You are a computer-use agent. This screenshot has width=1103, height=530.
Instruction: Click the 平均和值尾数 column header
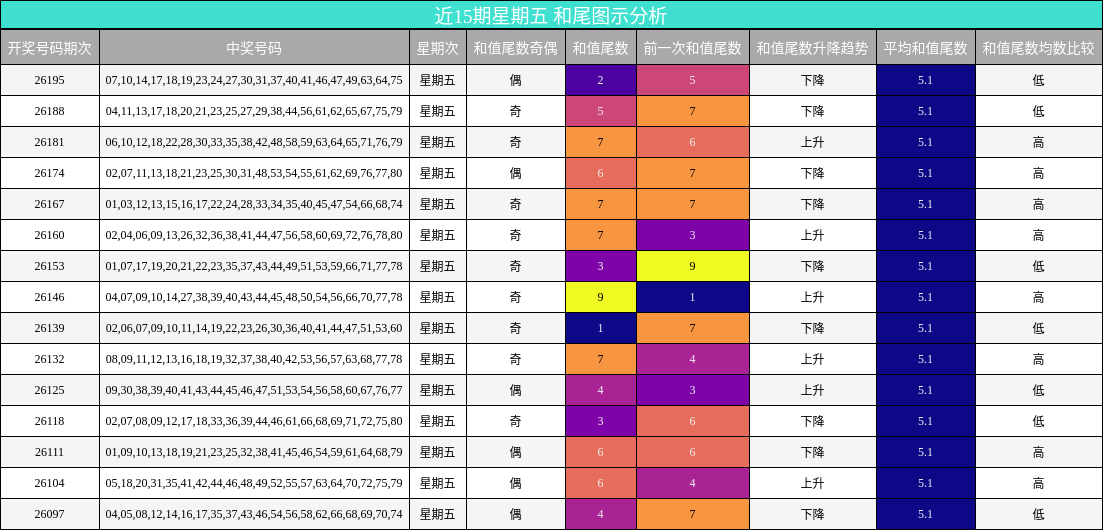tap(926, 48)
